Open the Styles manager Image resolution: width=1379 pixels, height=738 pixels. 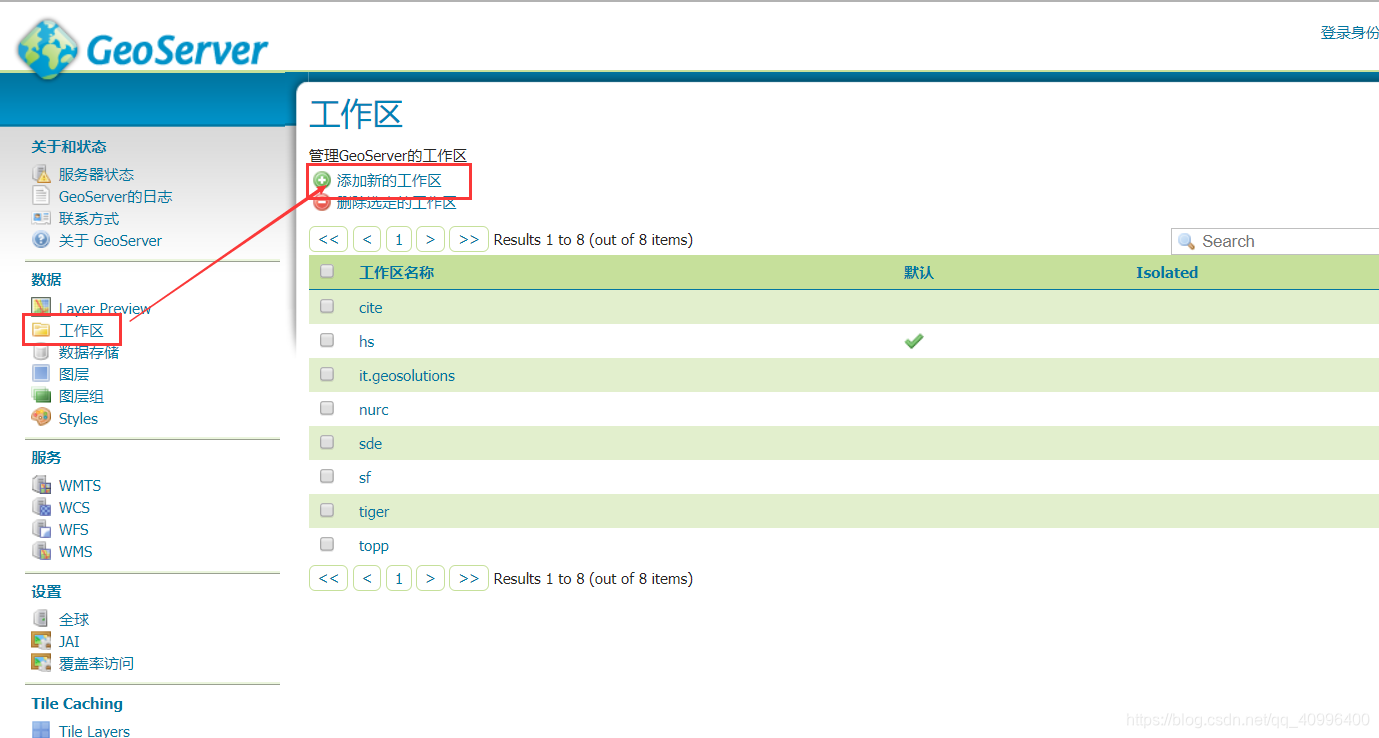(77, 418)
